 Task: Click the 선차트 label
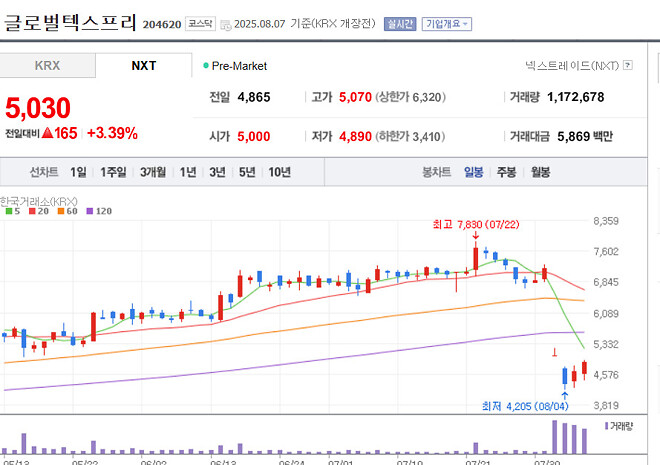tap(44, 172)
